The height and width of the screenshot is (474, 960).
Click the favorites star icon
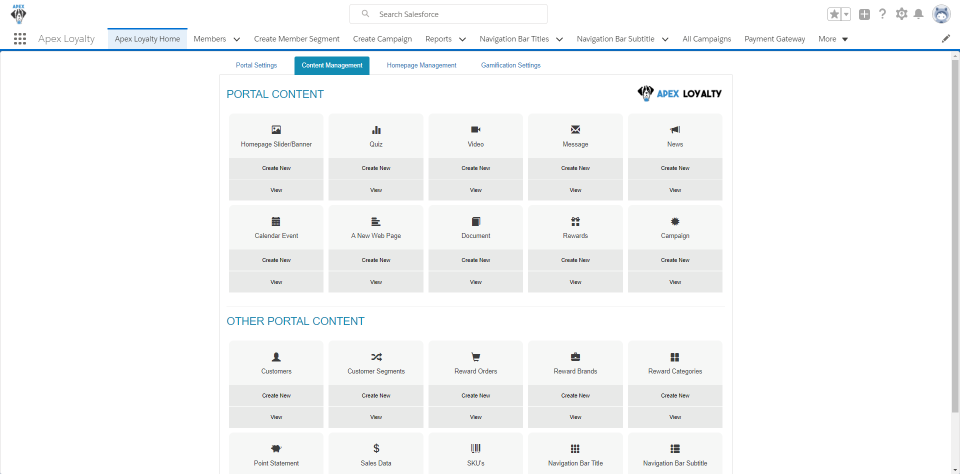point(834,14)
